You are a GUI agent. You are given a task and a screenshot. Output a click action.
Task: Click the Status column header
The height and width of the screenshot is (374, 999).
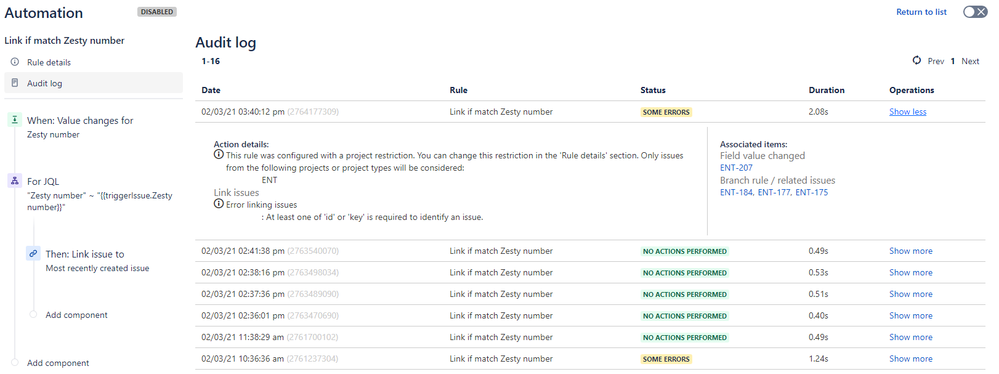pos(653,90)
